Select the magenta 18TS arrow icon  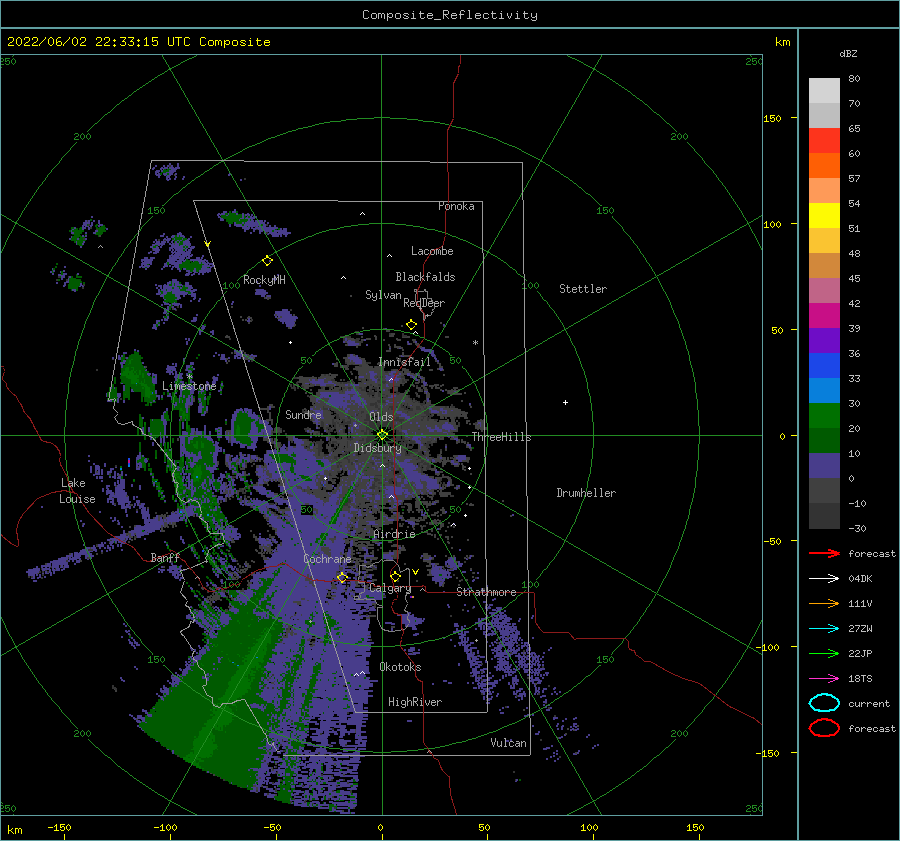click(x=824, y=679)
